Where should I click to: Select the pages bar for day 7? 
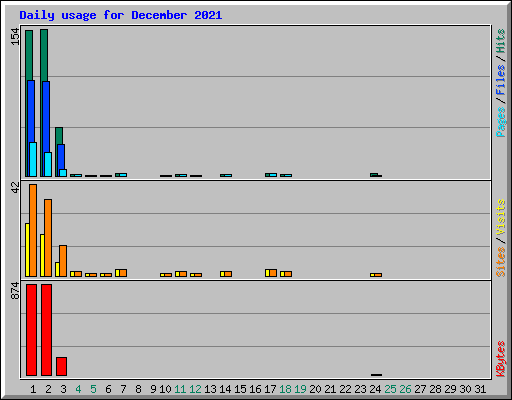pyautogui.click(x=123, y=175)
